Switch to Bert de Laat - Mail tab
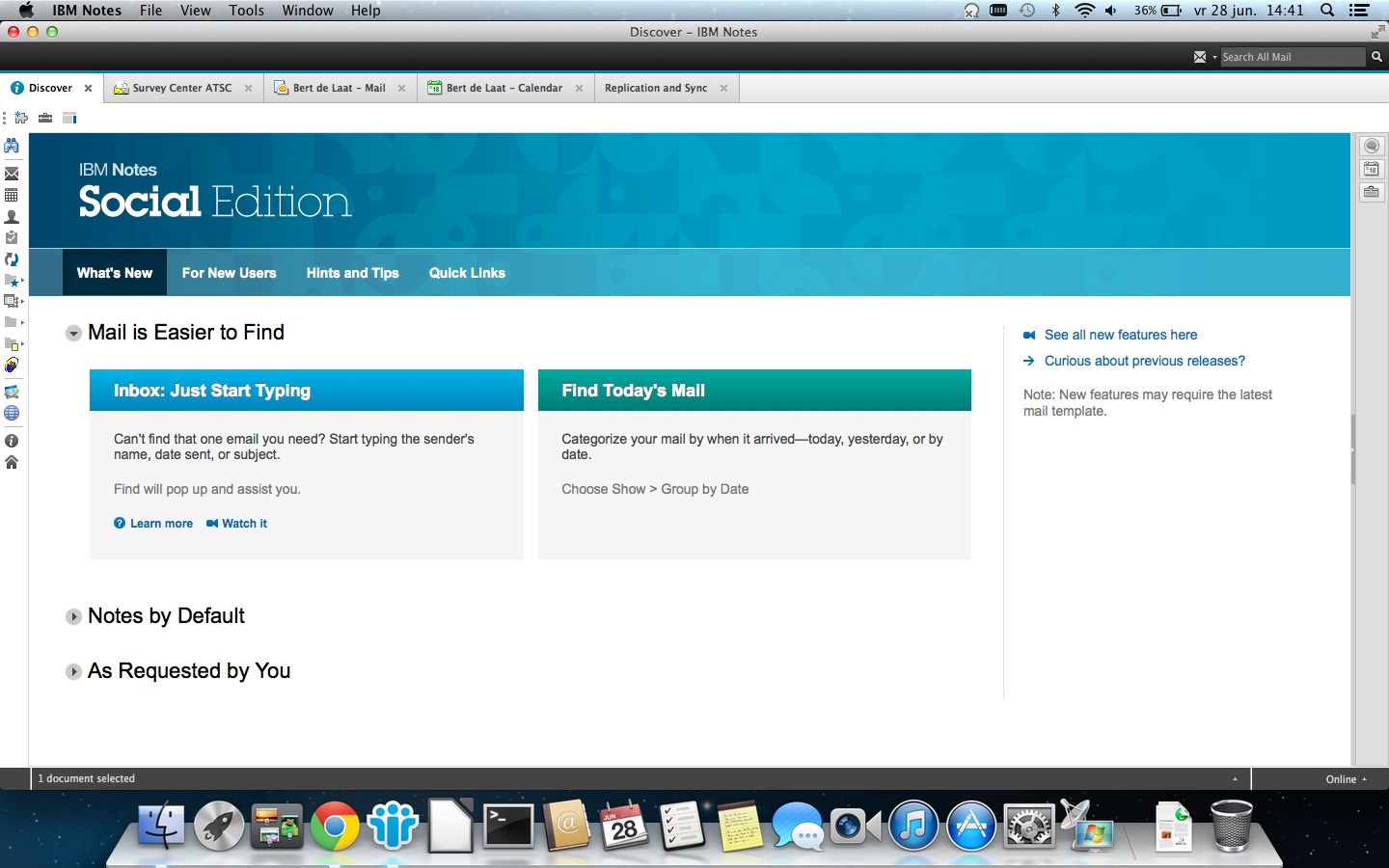 [x=340, y=88]
